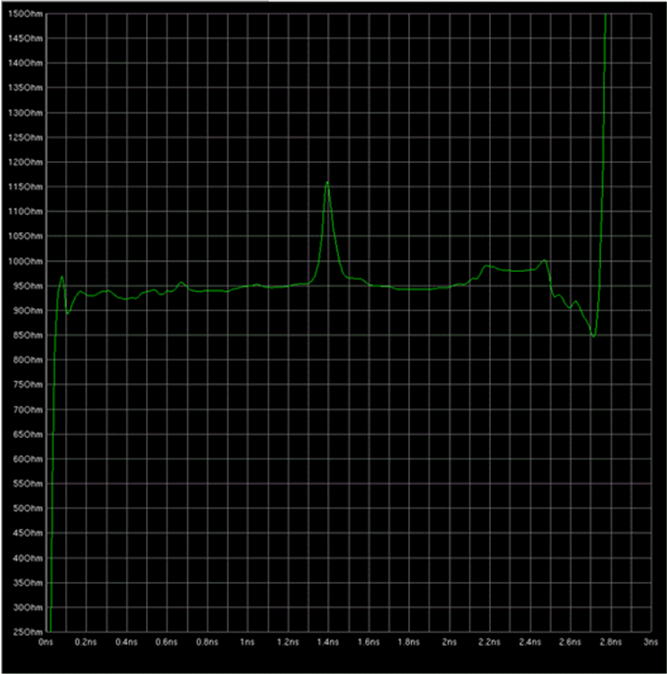The width and height of the screenshot is (667, 674).
Task: Click the 0.2ns time axis label
Action: [86, 642]
